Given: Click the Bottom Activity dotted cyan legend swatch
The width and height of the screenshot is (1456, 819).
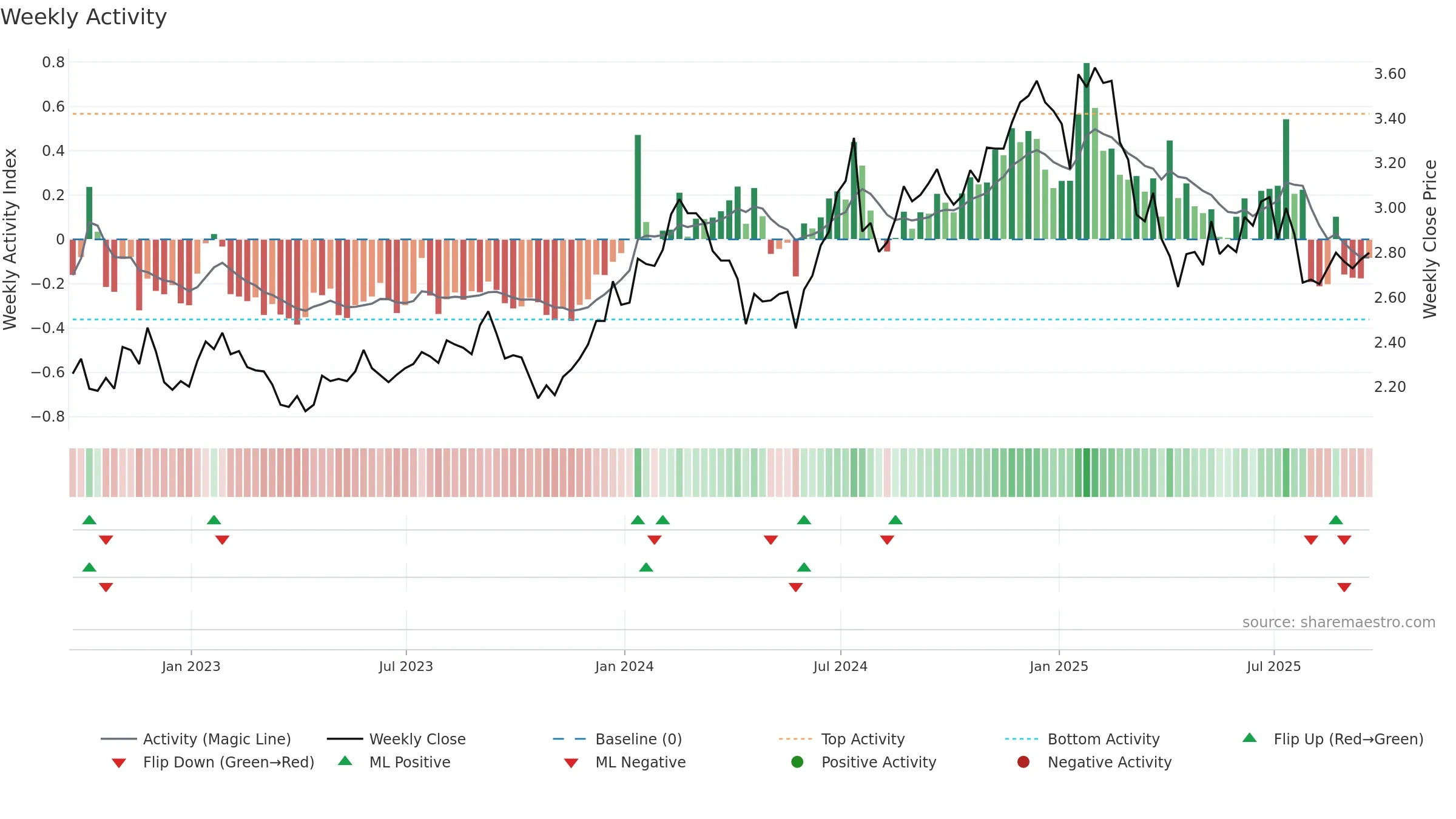Looking at the screenshot, I should point(1022,739).
